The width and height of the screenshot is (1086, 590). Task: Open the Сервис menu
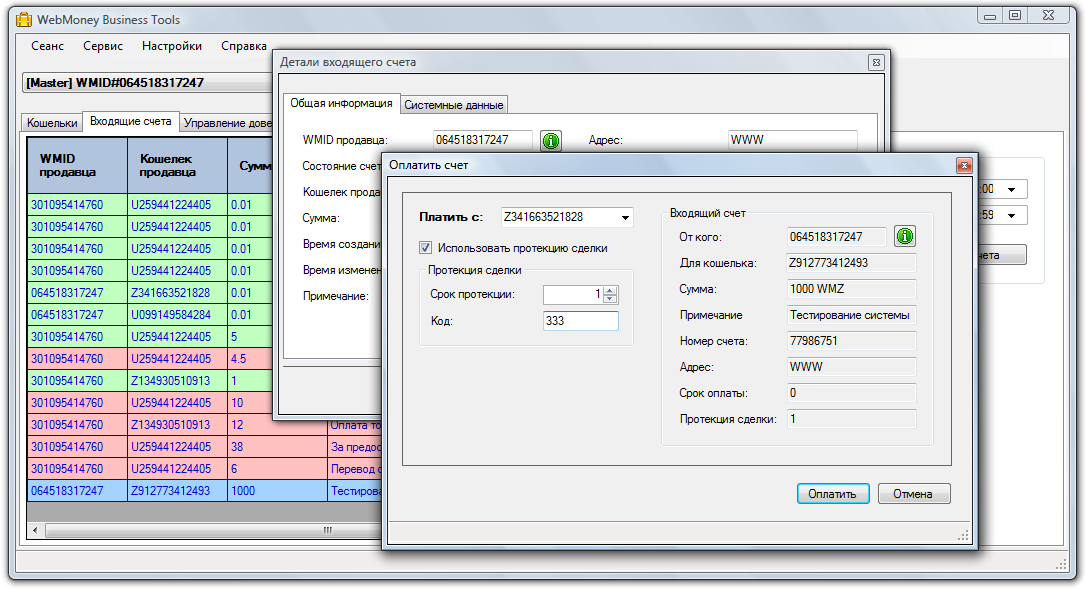(103, 46)
